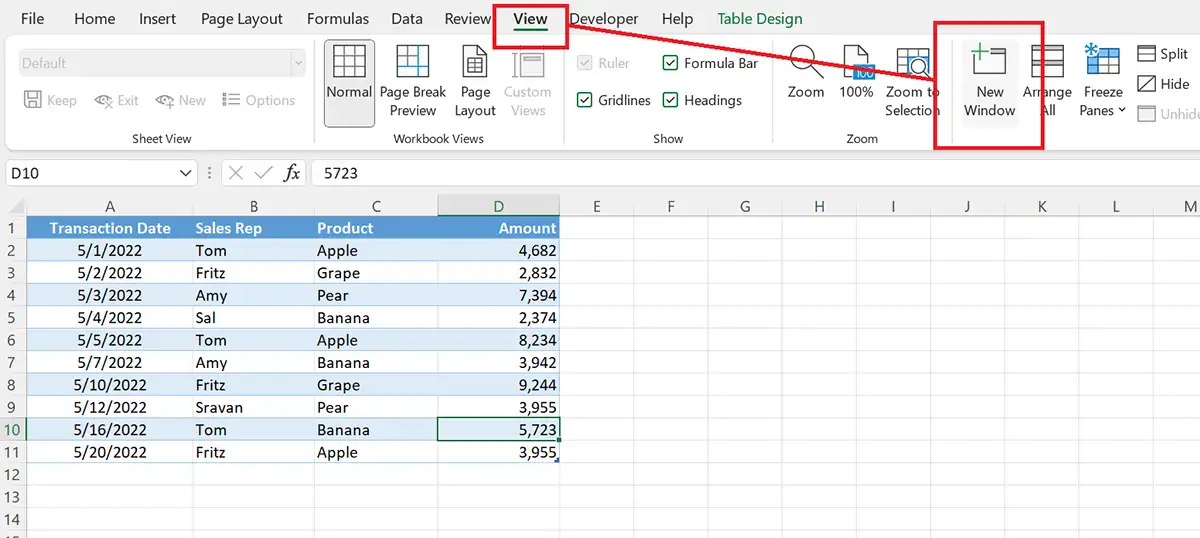Select amount cell 3,942
This screenshot has height=538, width=1200.
coord(498,363)
